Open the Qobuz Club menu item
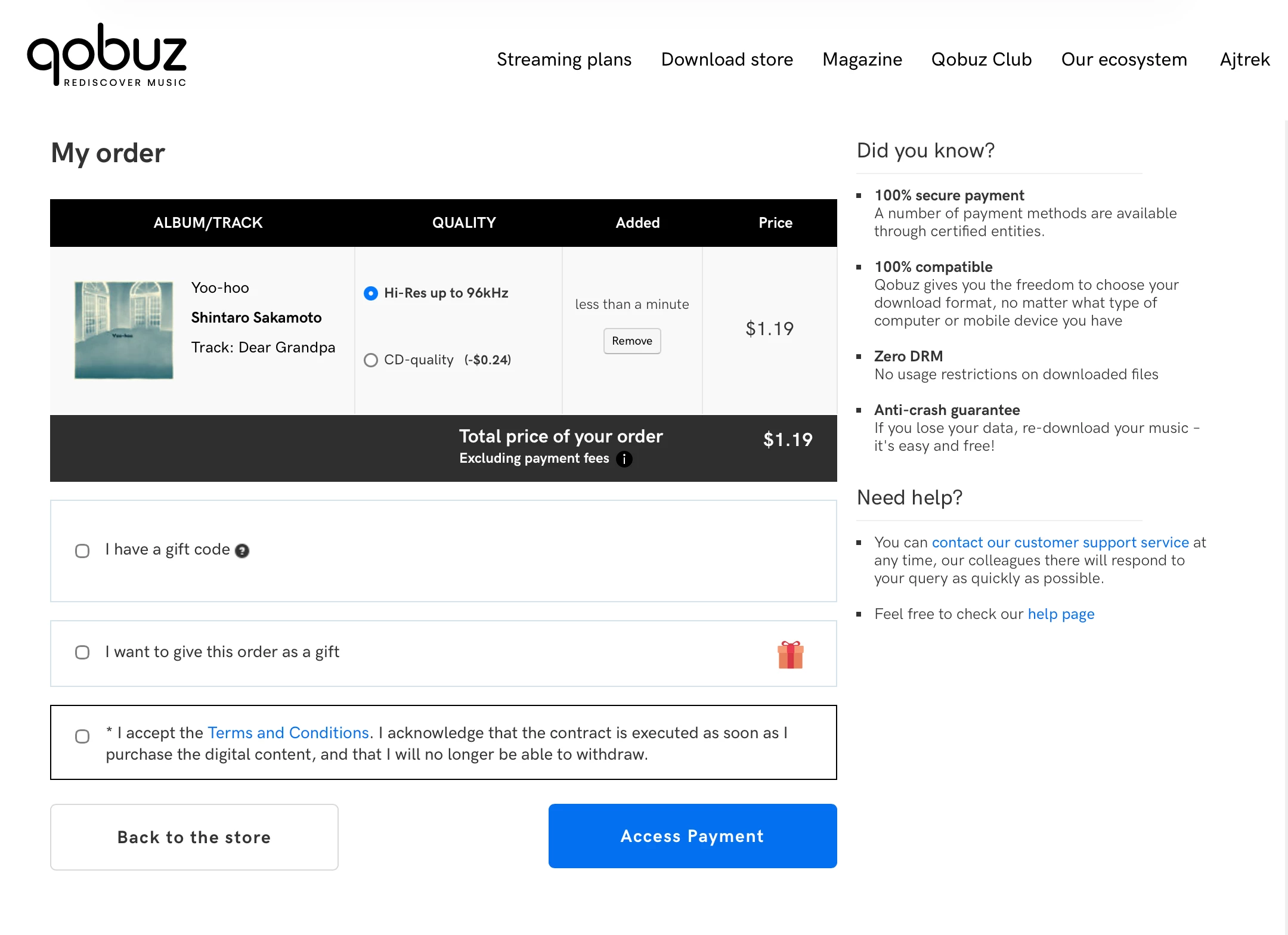1288x935 pixels. pyautogui.click(x=981, y=60)
